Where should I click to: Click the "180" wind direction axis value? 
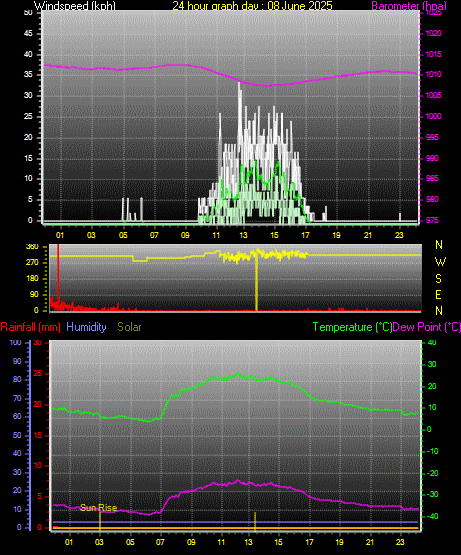tap(32, 279)
